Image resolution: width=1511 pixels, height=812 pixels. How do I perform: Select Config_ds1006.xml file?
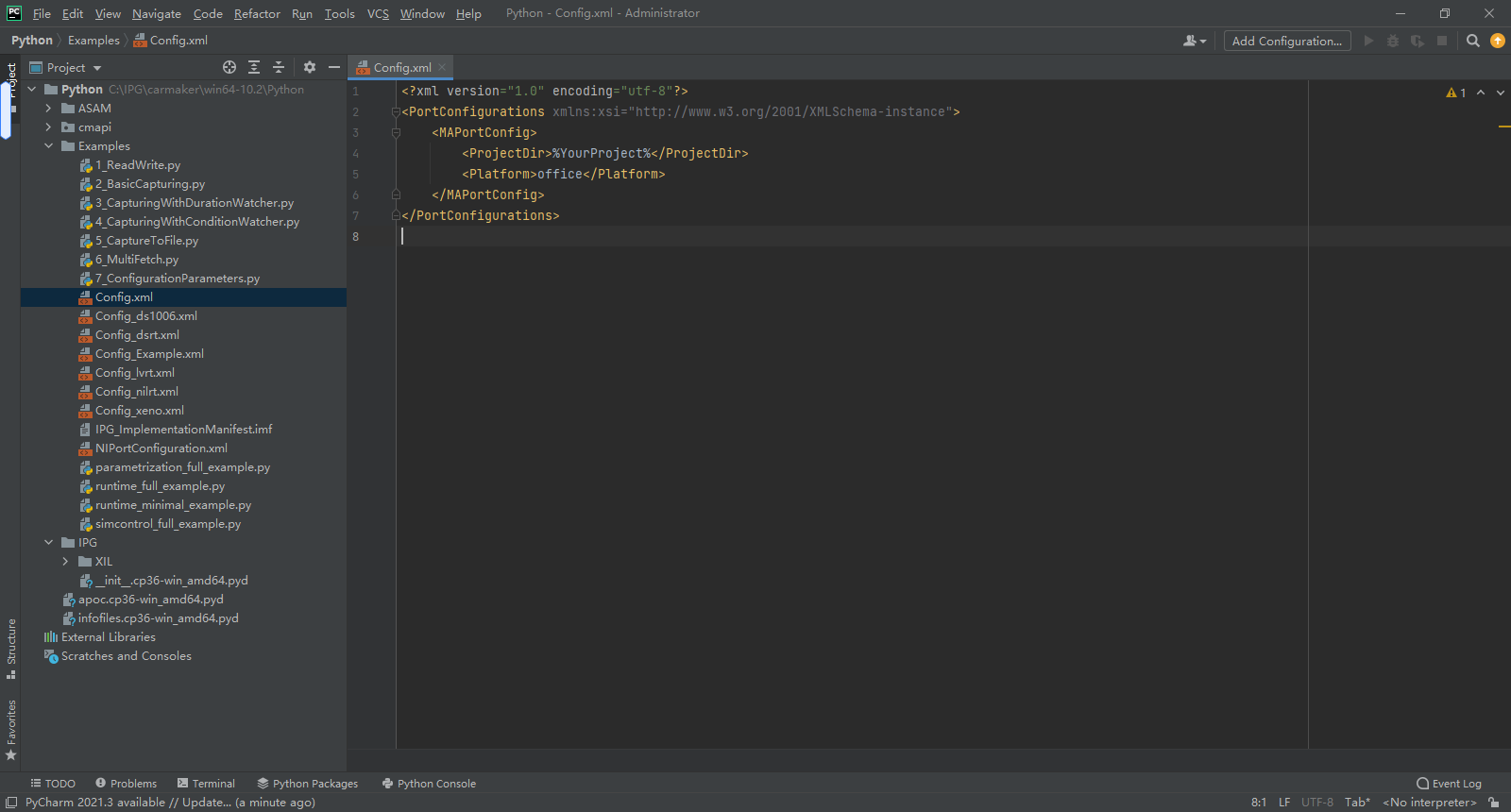coord(145,316)
